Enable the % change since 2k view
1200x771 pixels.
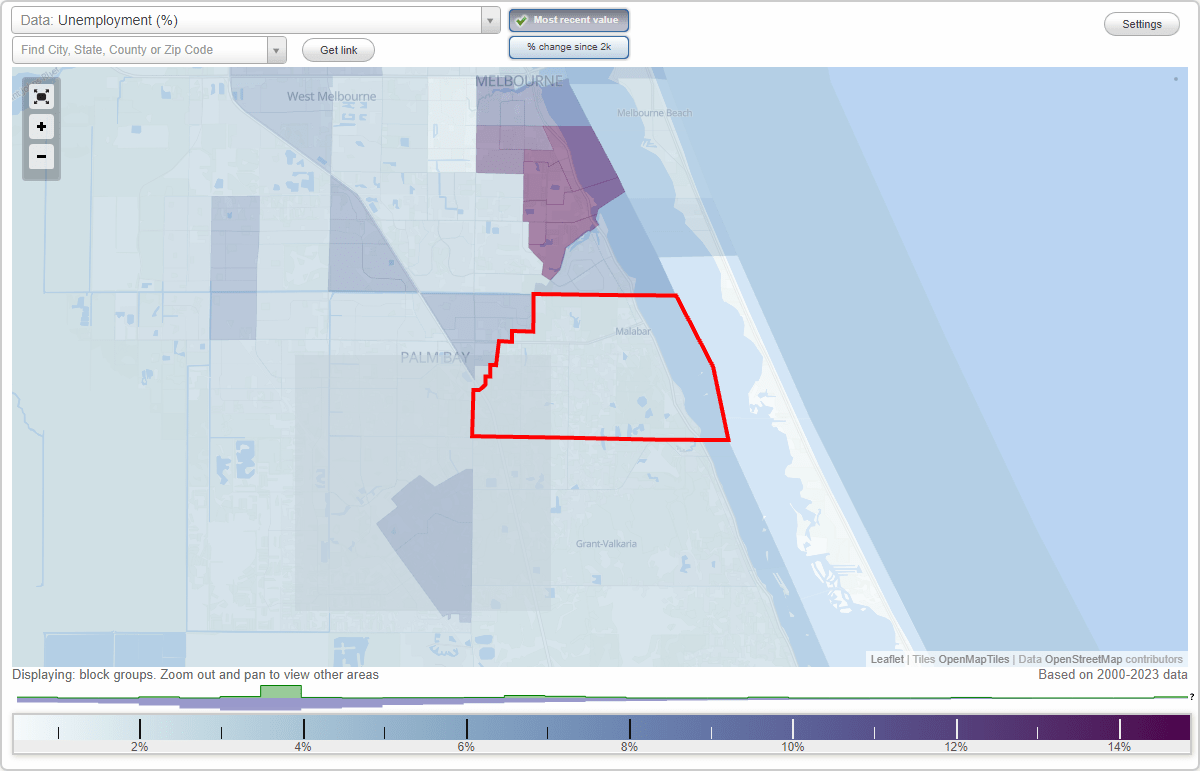(x=568, y=47)
